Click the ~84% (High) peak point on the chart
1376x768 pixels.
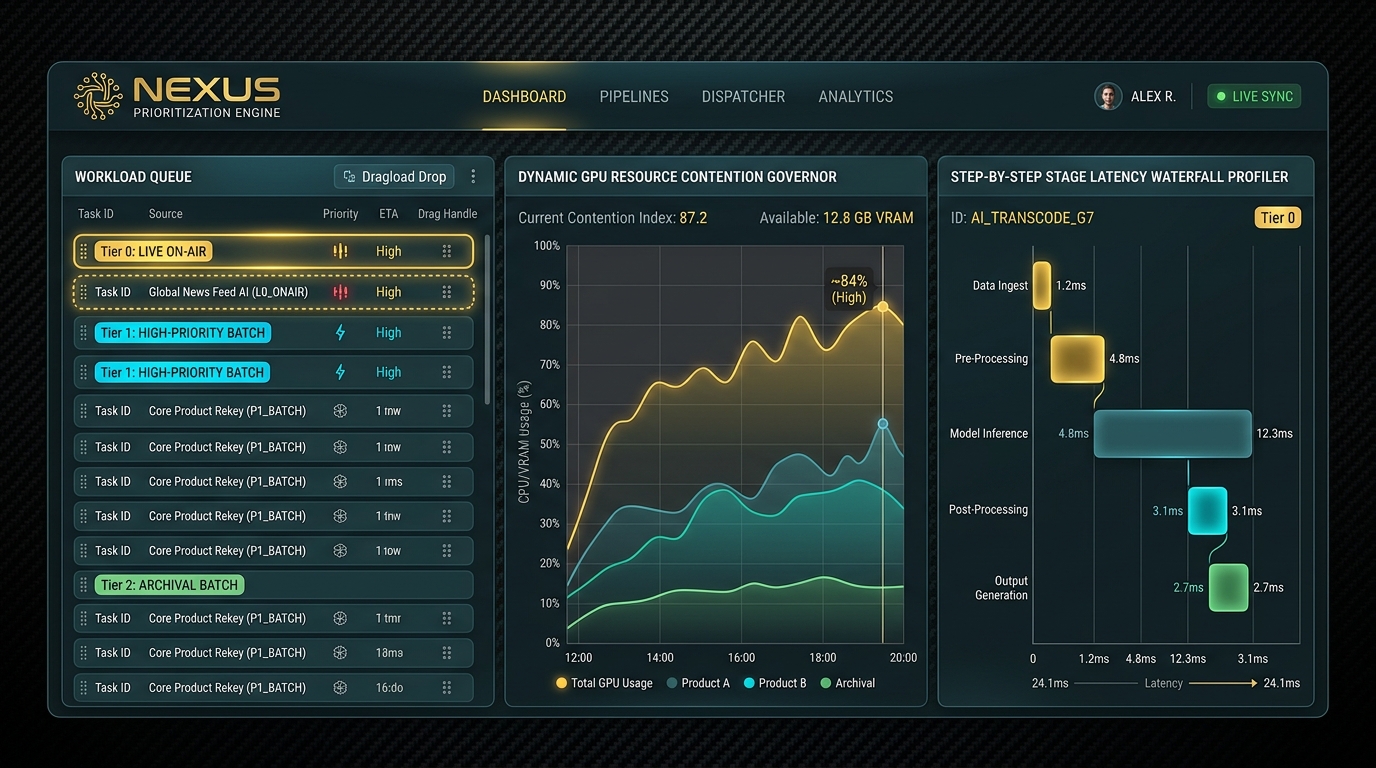tap(882, 306)
